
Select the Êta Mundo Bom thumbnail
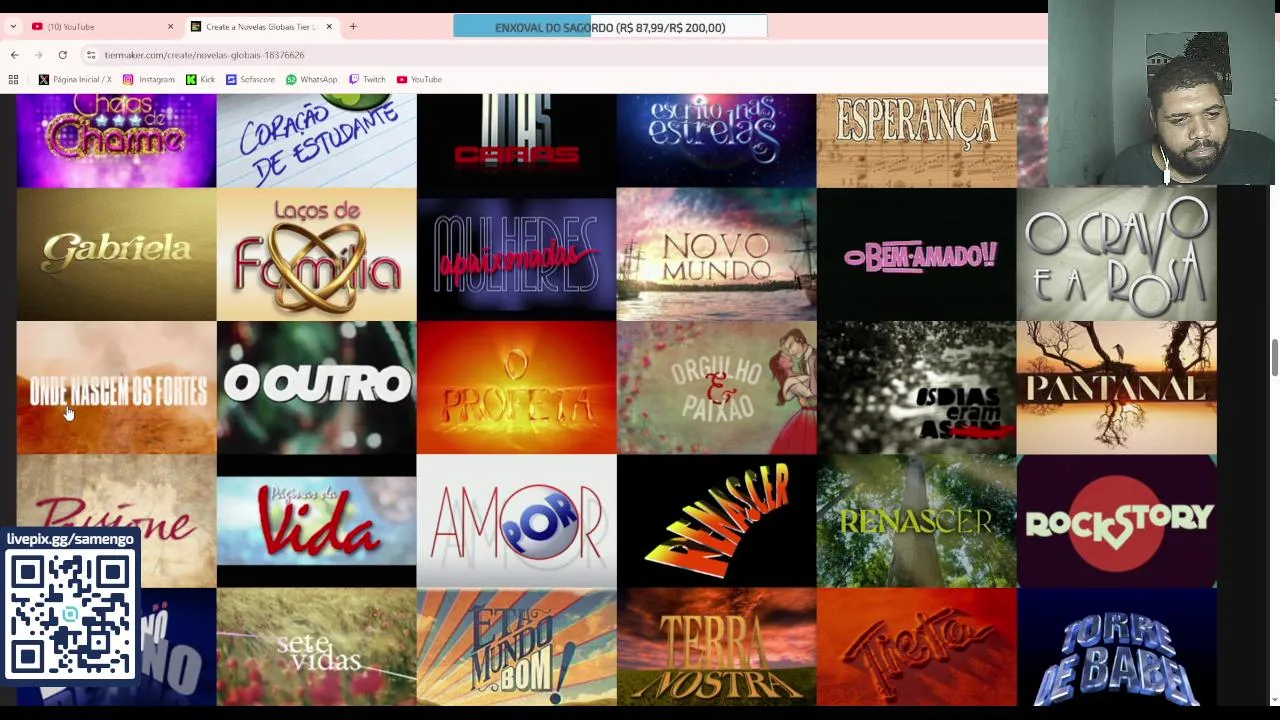click(x=516, y=647)
